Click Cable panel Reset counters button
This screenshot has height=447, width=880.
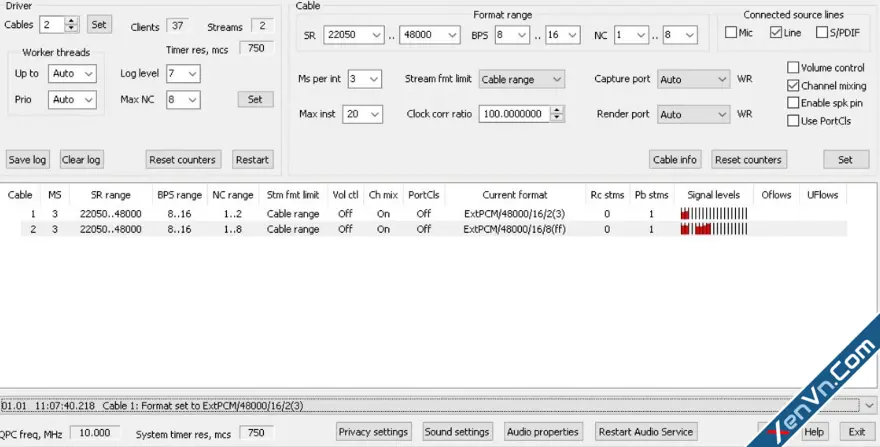point(749,159)
